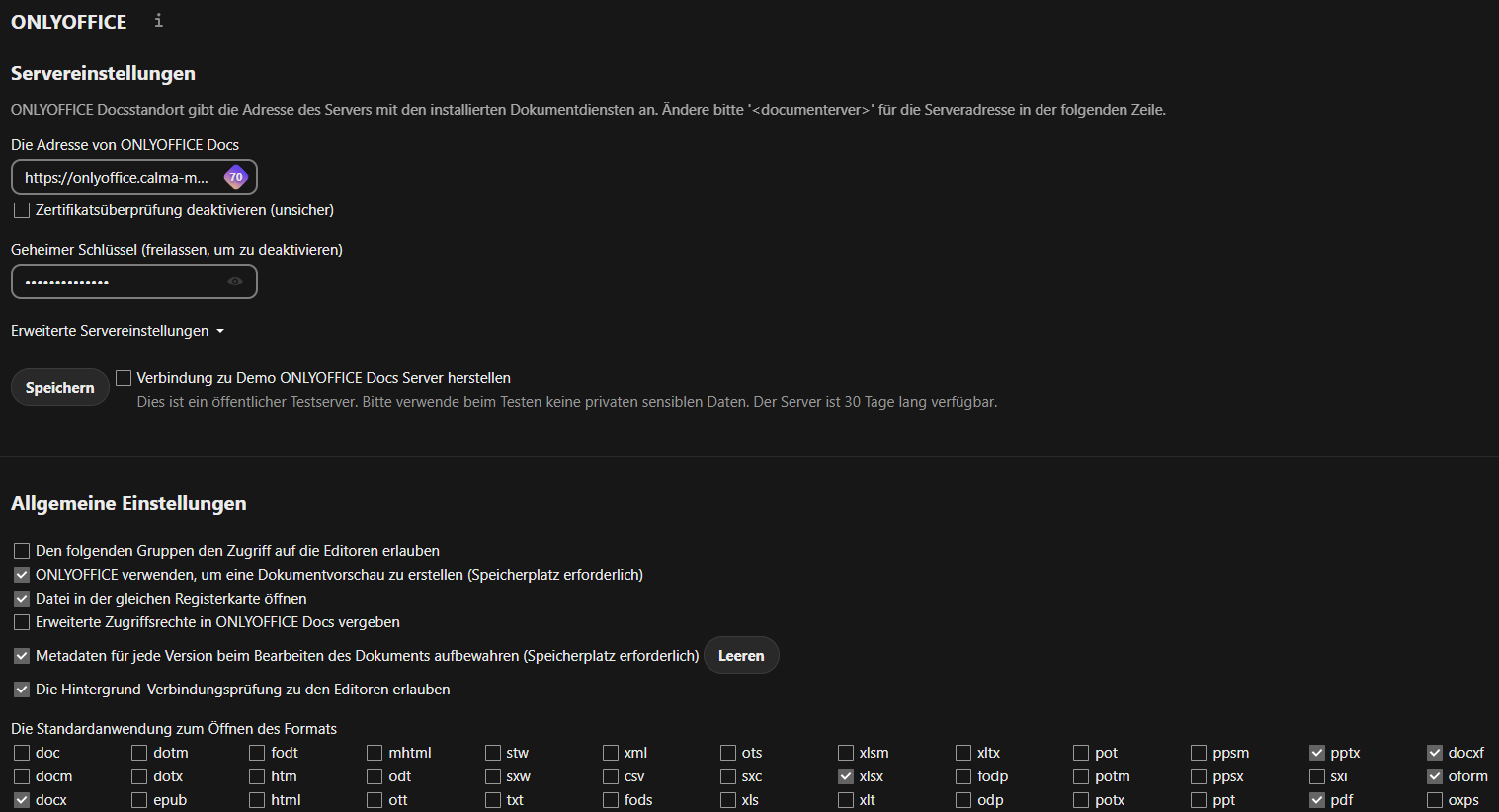Check the epub format checkbox
Screen dimensions: 1499x812
pyautogui.click(x=139, y=800)
